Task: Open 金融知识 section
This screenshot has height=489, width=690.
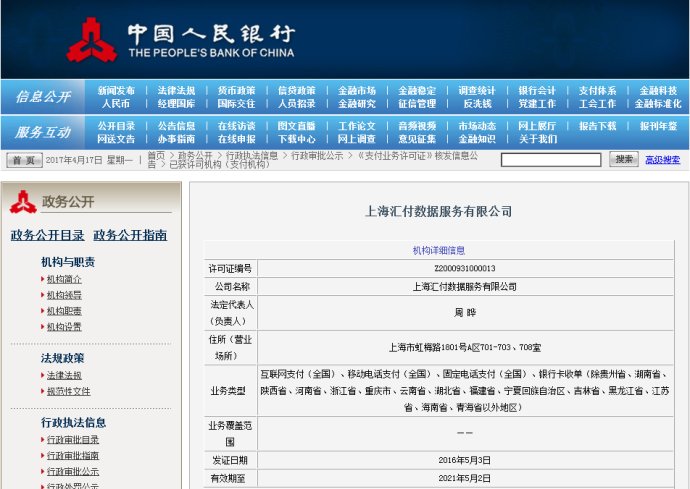Action: pos(477,139)
